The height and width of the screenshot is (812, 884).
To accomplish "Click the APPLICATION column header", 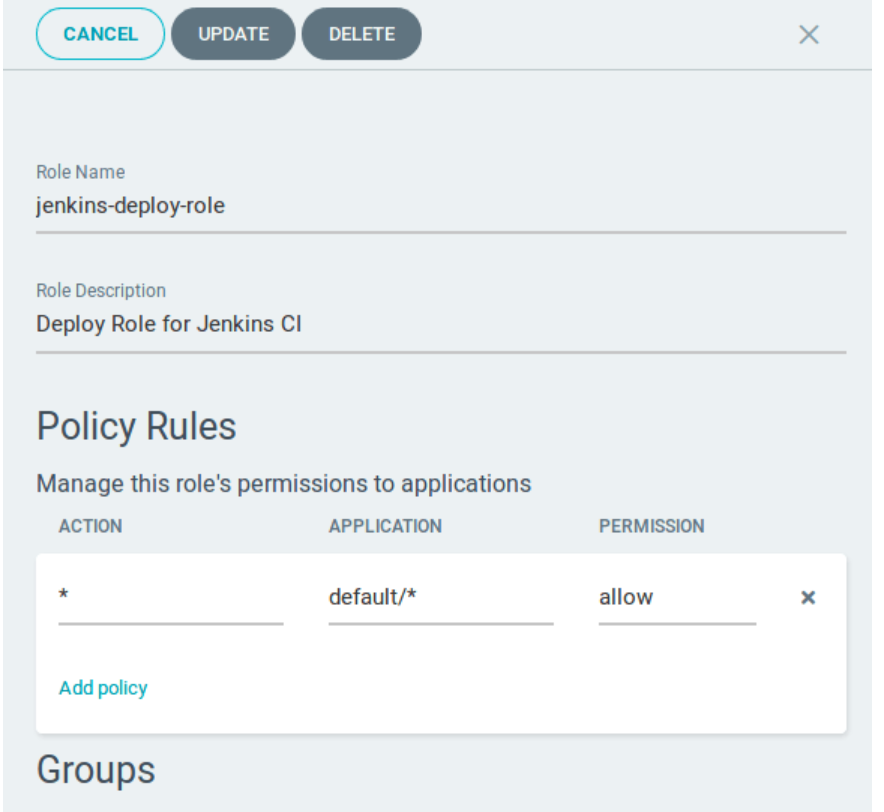I will point(385,526).
